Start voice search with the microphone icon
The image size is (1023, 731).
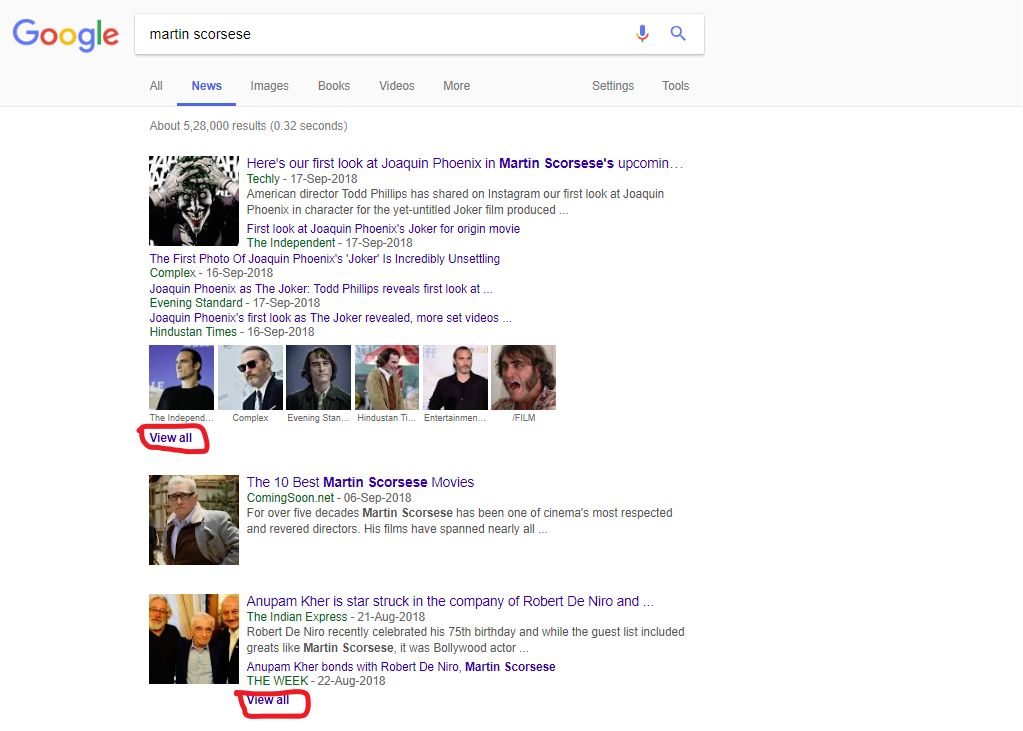coord(642,33)
